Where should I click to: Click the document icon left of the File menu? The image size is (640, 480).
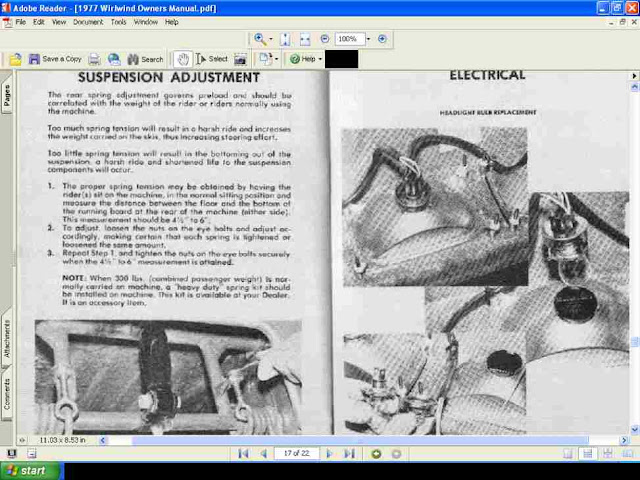tap(7, 22)
